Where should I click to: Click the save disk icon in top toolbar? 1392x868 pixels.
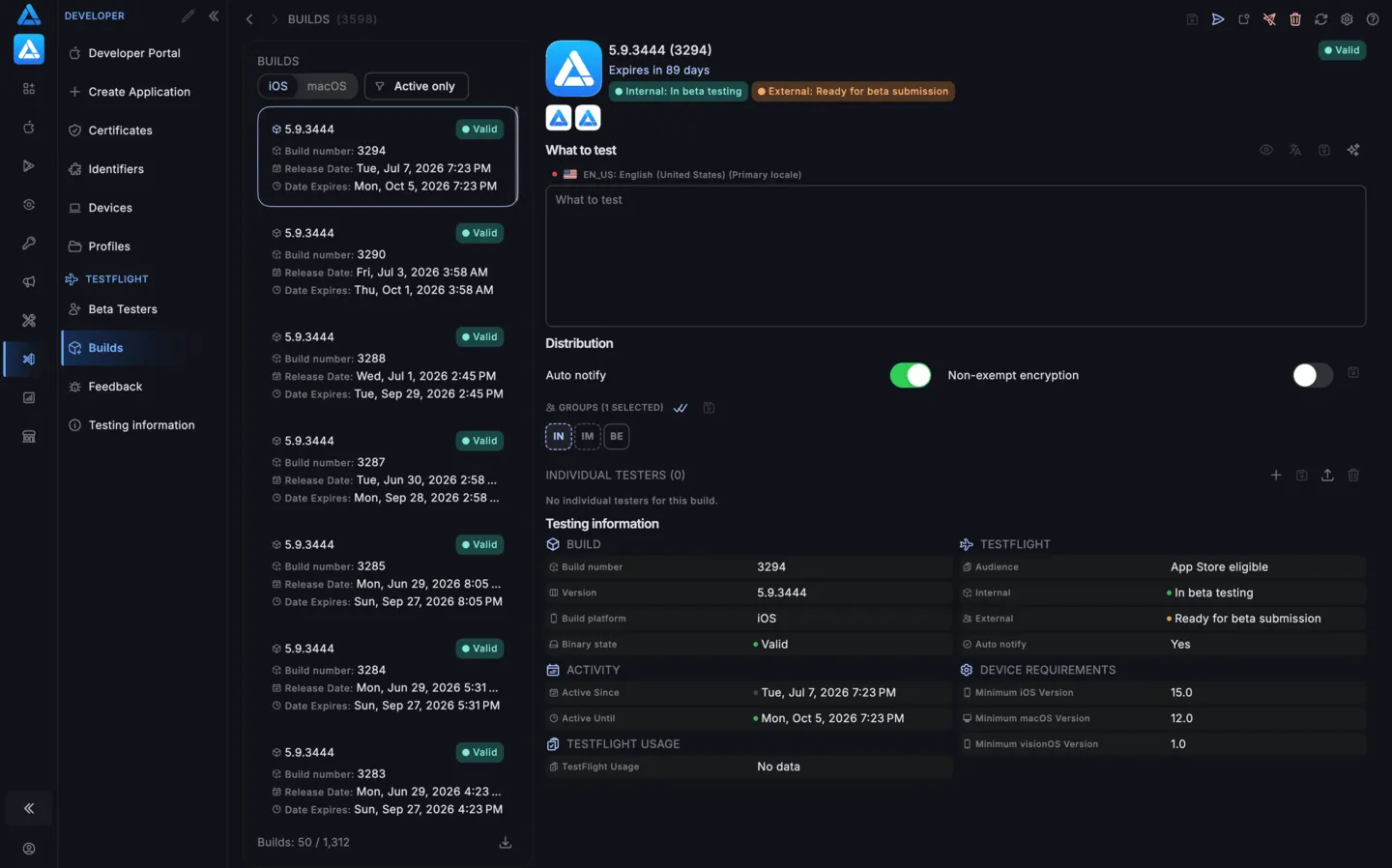(x=1192, y=19)
